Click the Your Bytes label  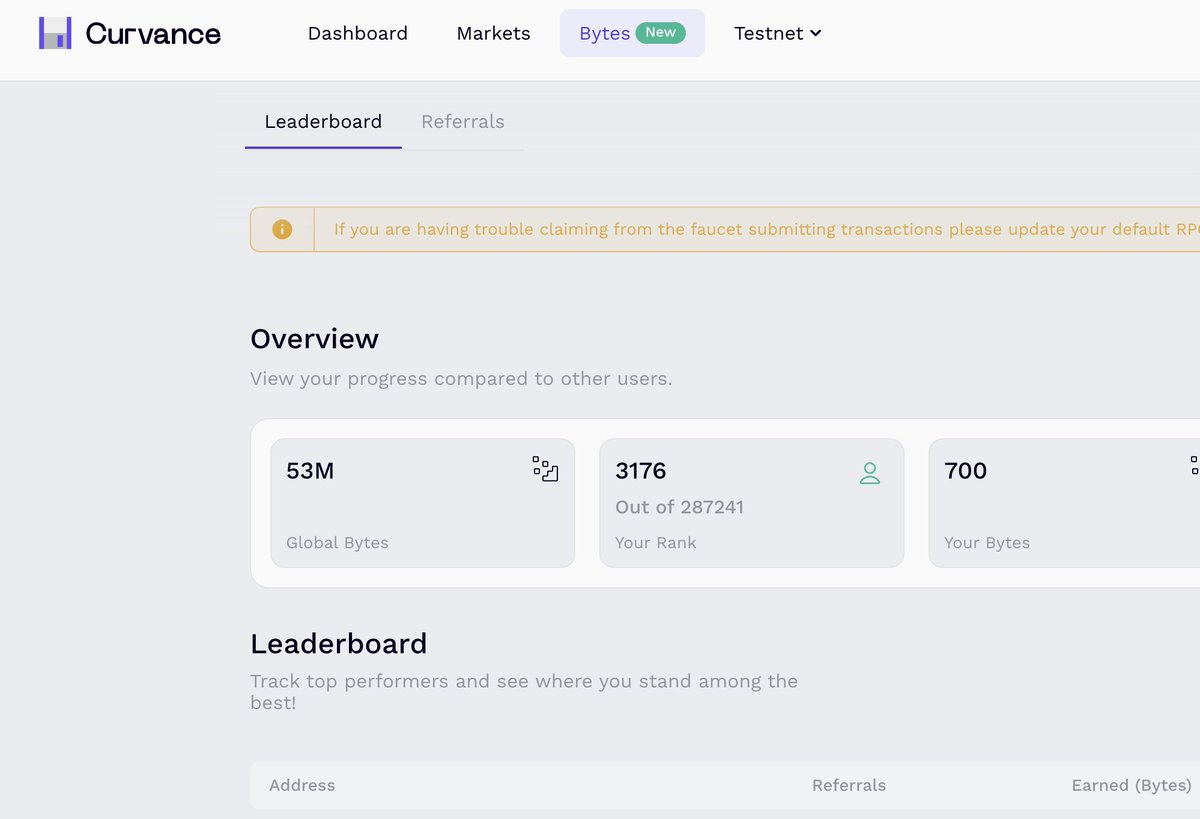pyautogui.click(x=987, y=543)
